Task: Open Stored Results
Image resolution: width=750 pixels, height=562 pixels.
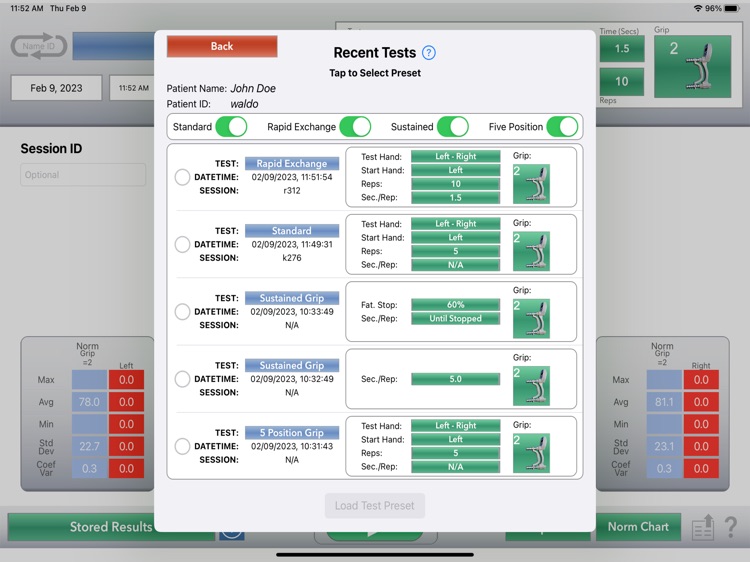Action: 111,527
